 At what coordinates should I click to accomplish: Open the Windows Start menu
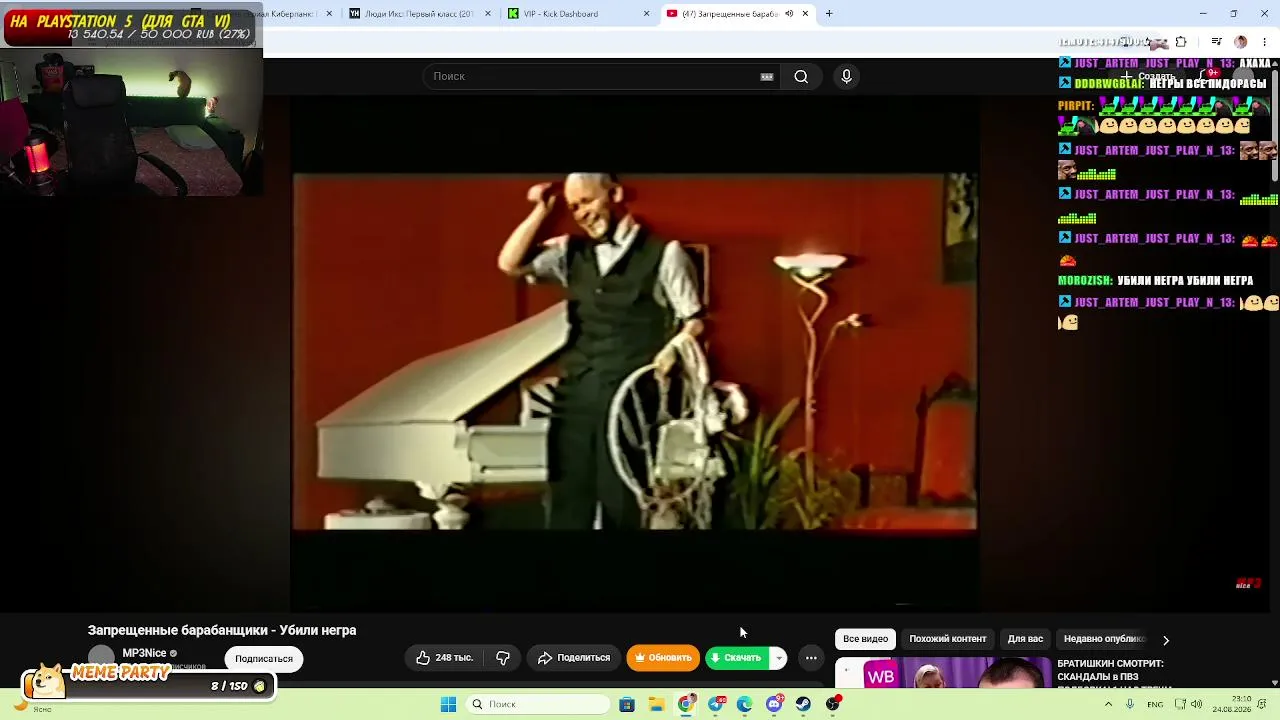(448, 704)
